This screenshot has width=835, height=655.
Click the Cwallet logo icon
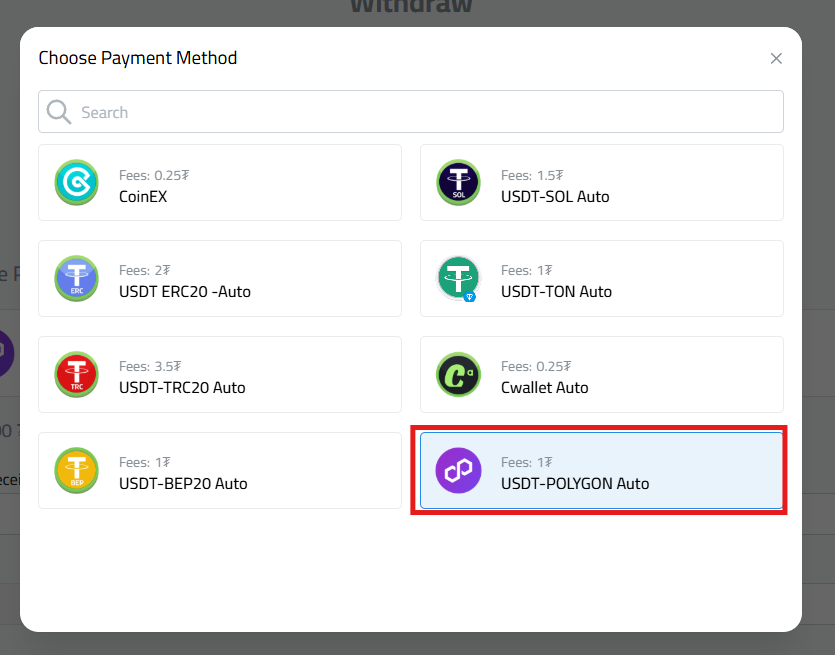point(458,374)
